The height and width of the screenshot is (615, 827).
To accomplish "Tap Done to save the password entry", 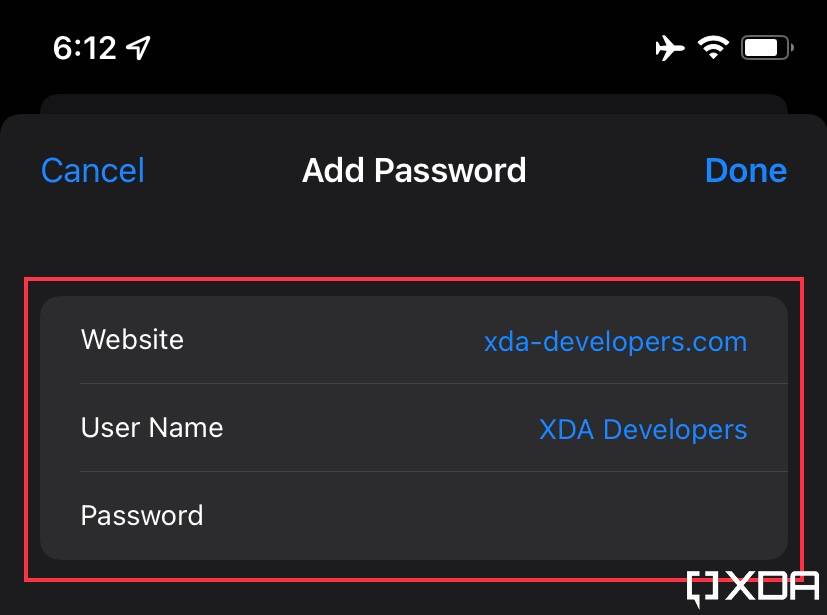I will [745, 171].
